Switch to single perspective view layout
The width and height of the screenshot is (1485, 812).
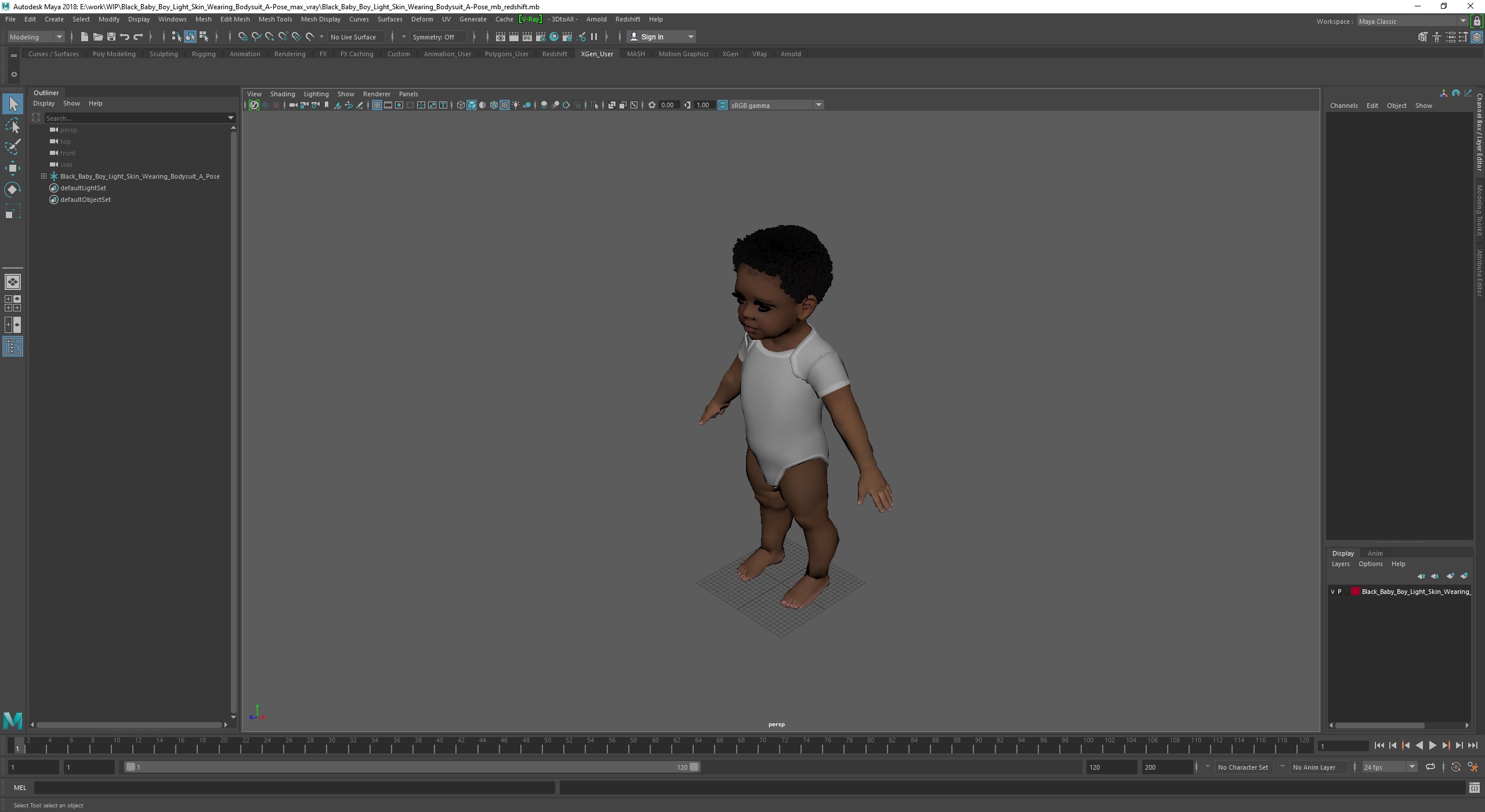point(13,282)
